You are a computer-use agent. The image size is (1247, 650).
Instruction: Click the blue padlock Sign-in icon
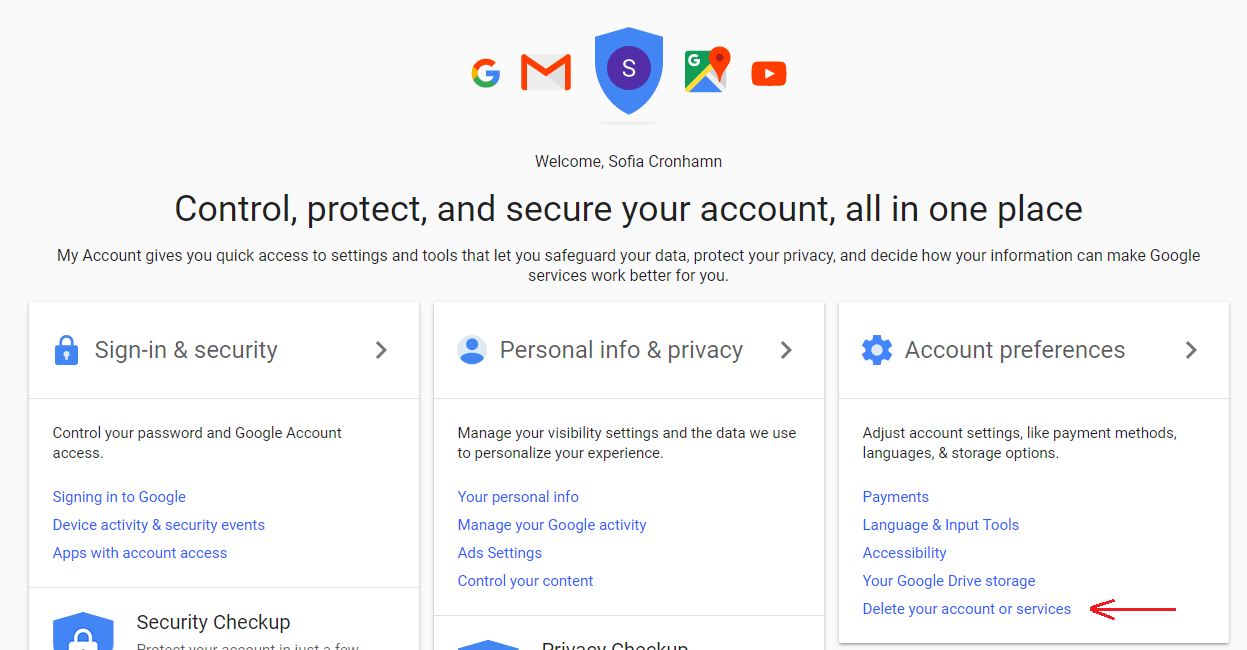66,350
